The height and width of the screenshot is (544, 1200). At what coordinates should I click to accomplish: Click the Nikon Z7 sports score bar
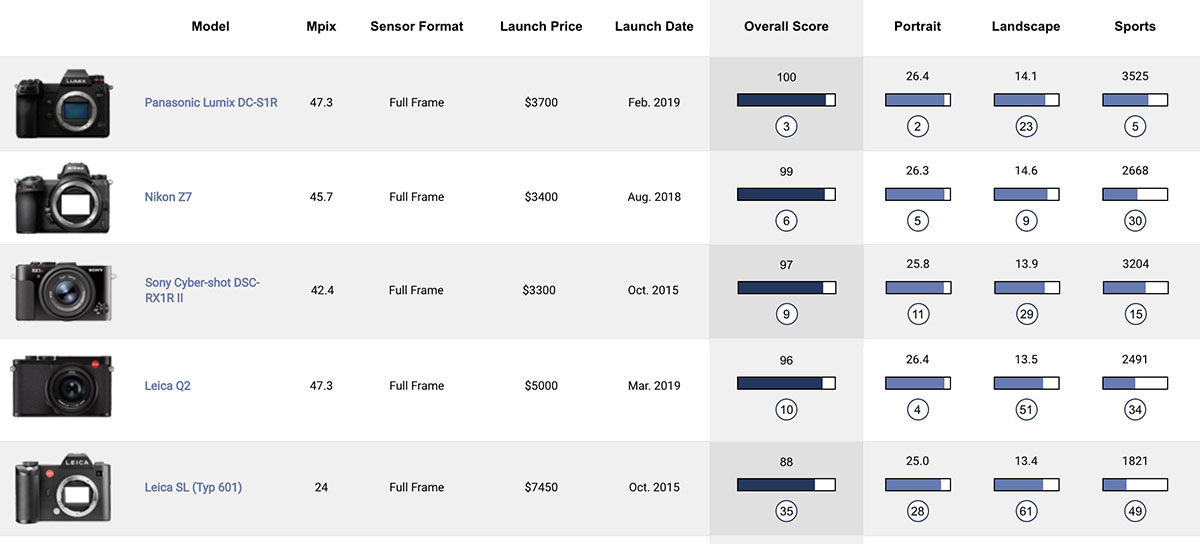1135,194
